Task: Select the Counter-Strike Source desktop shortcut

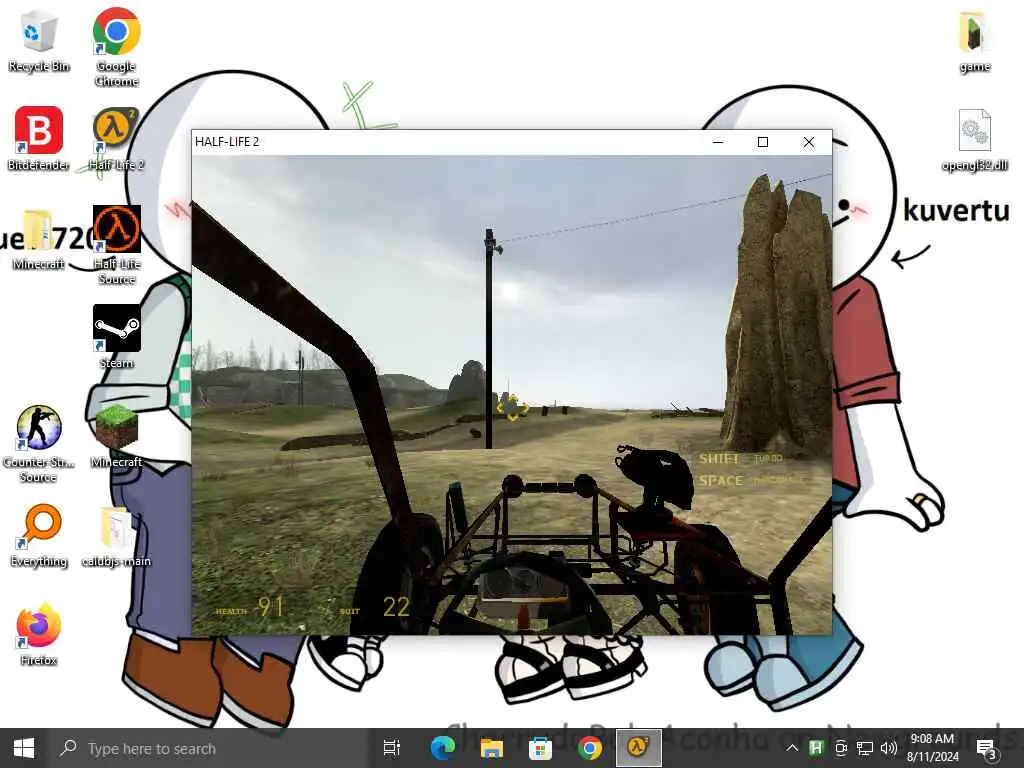Action: 39,444
